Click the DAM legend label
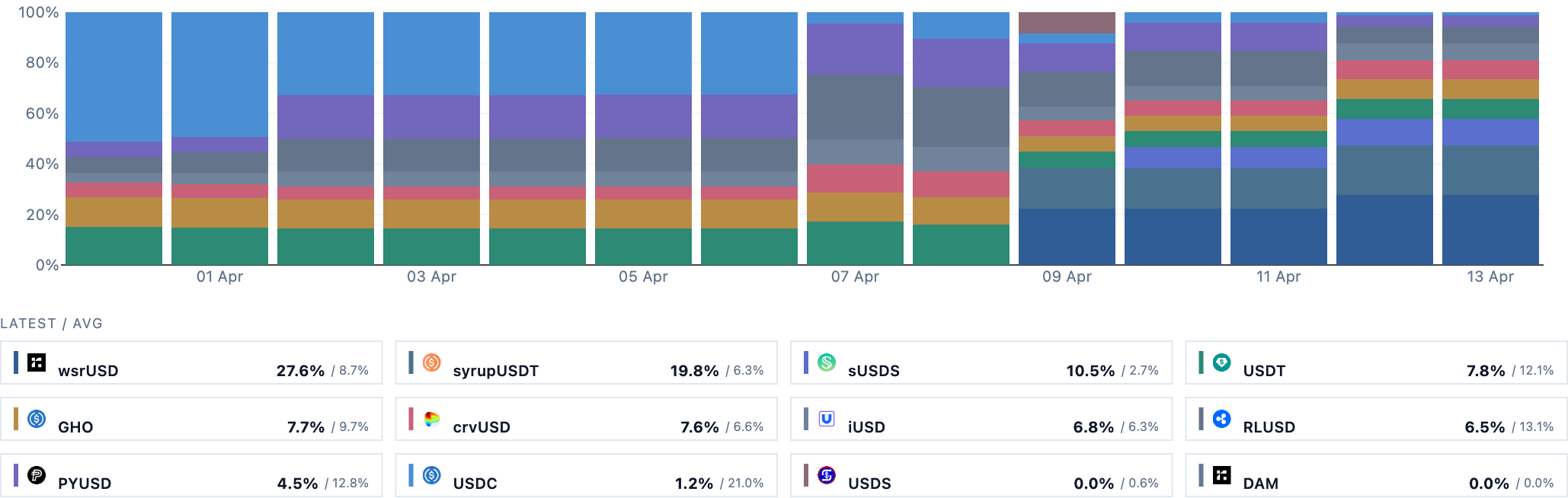 pos(1261,484)
